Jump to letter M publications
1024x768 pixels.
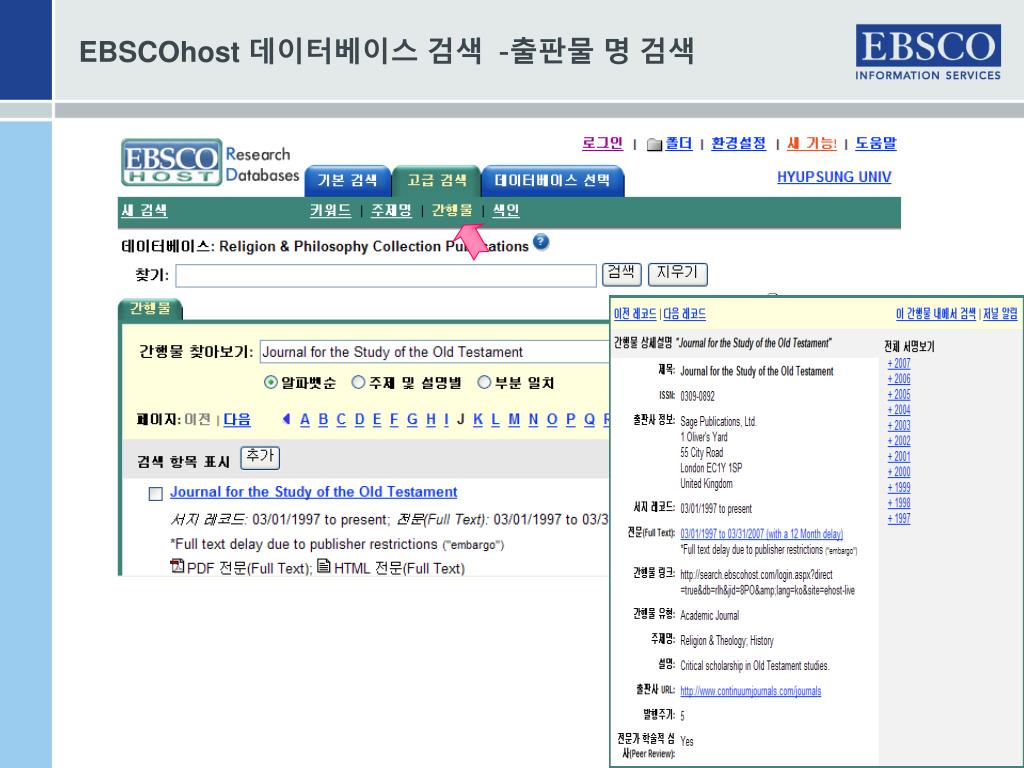(514, 419)
